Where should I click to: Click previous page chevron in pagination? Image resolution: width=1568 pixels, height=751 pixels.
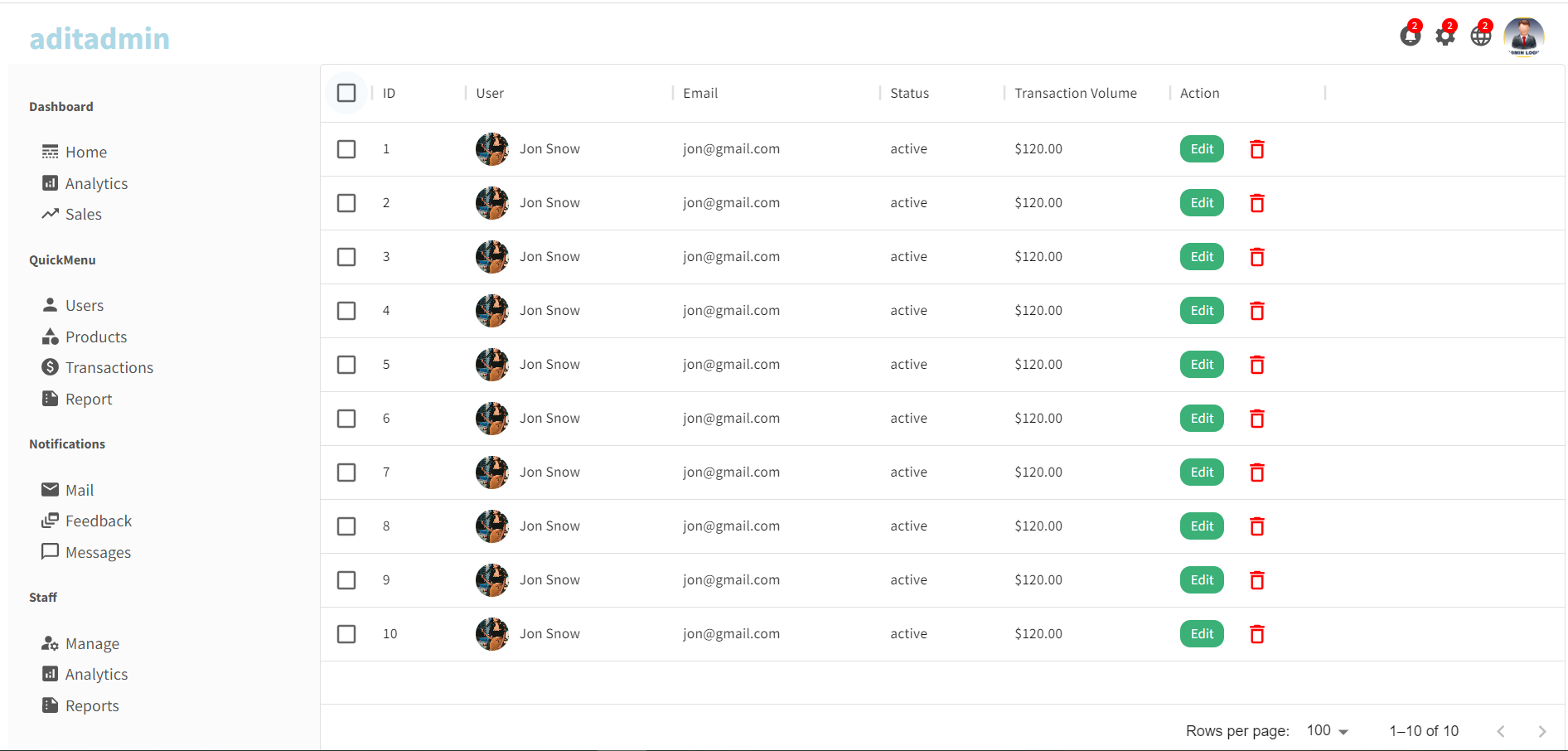point(1501,731)
